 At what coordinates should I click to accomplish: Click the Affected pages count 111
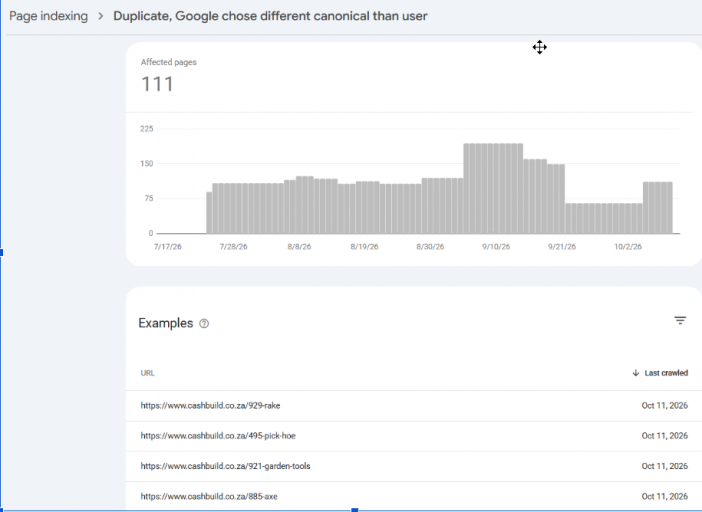tap(157, 84)
